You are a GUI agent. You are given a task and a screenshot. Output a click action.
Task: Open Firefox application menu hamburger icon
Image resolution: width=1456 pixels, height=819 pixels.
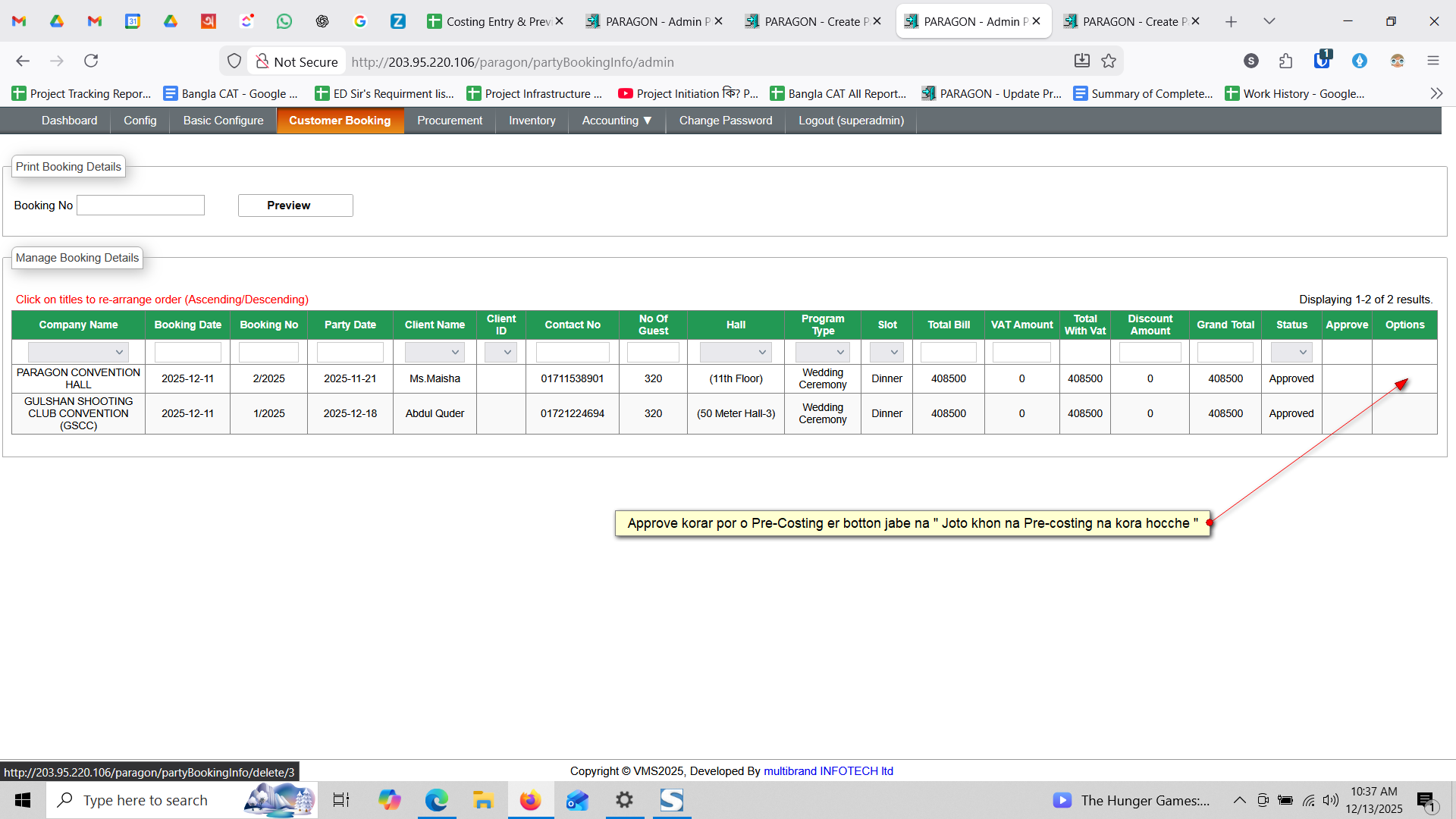click(x=1432, y=61)
